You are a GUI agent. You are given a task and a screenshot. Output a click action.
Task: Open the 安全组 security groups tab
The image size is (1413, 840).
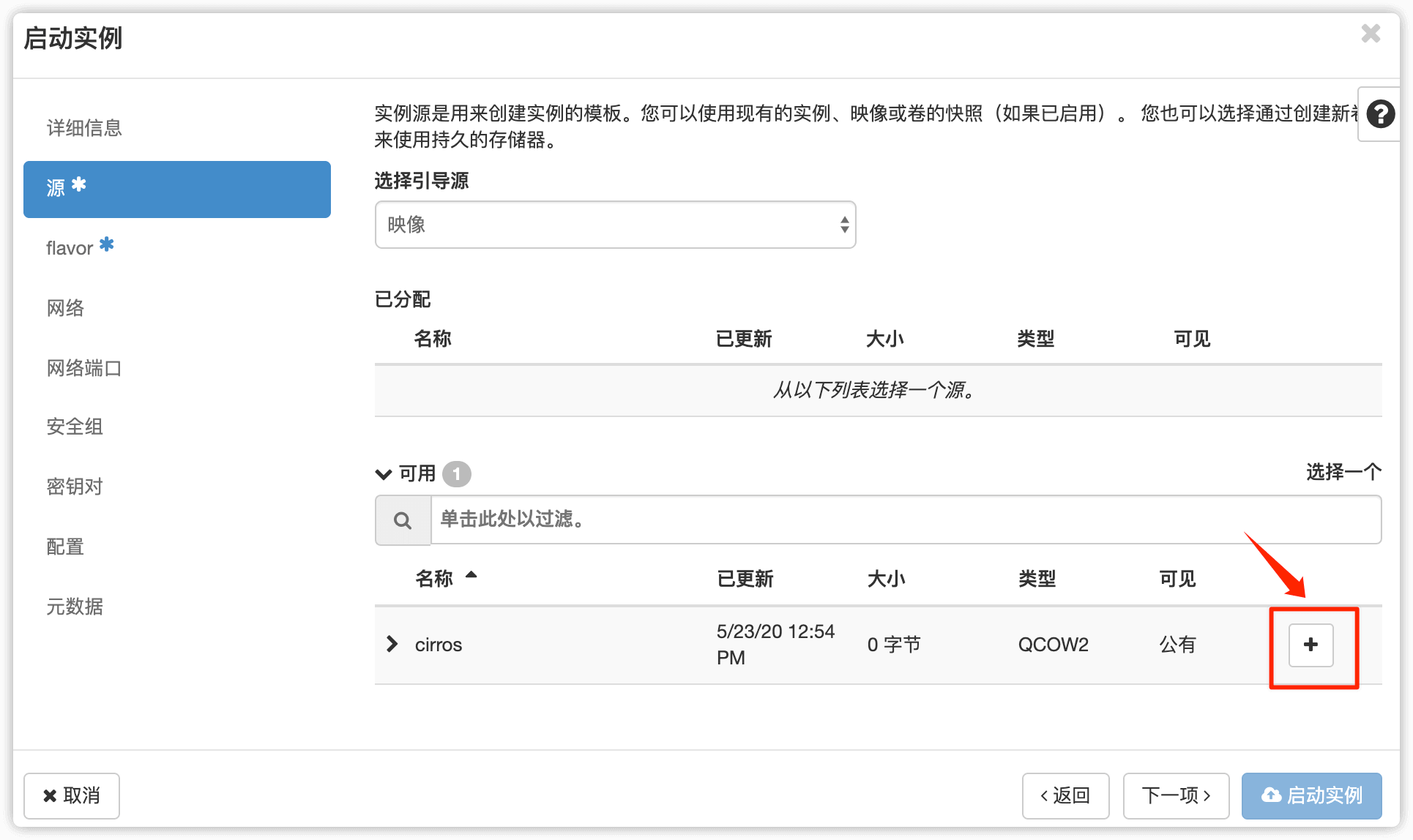tap(75, 427)
